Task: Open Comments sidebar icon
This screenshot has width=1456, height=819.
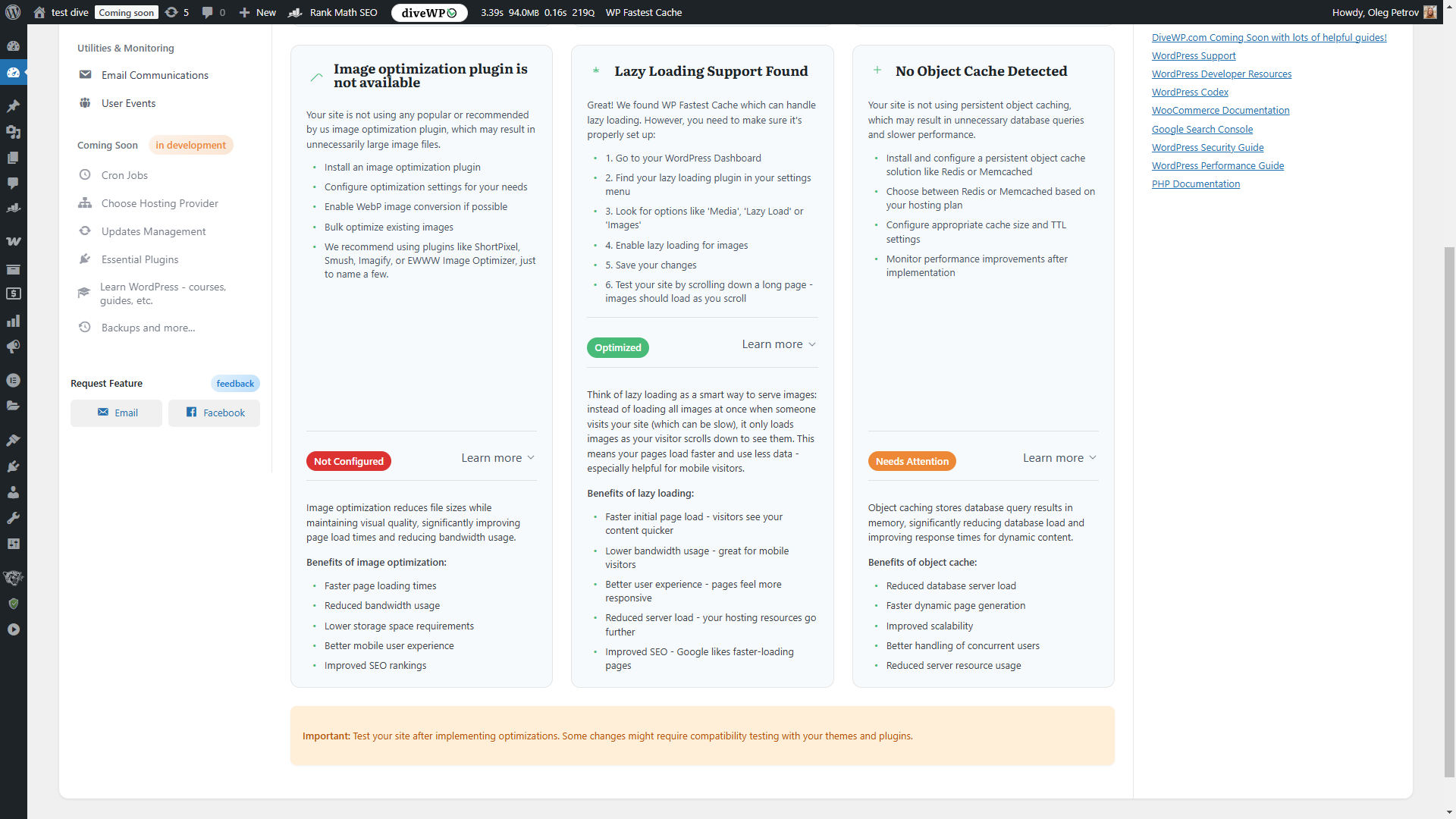Action: pyautogui.click(x=13, y=183)
